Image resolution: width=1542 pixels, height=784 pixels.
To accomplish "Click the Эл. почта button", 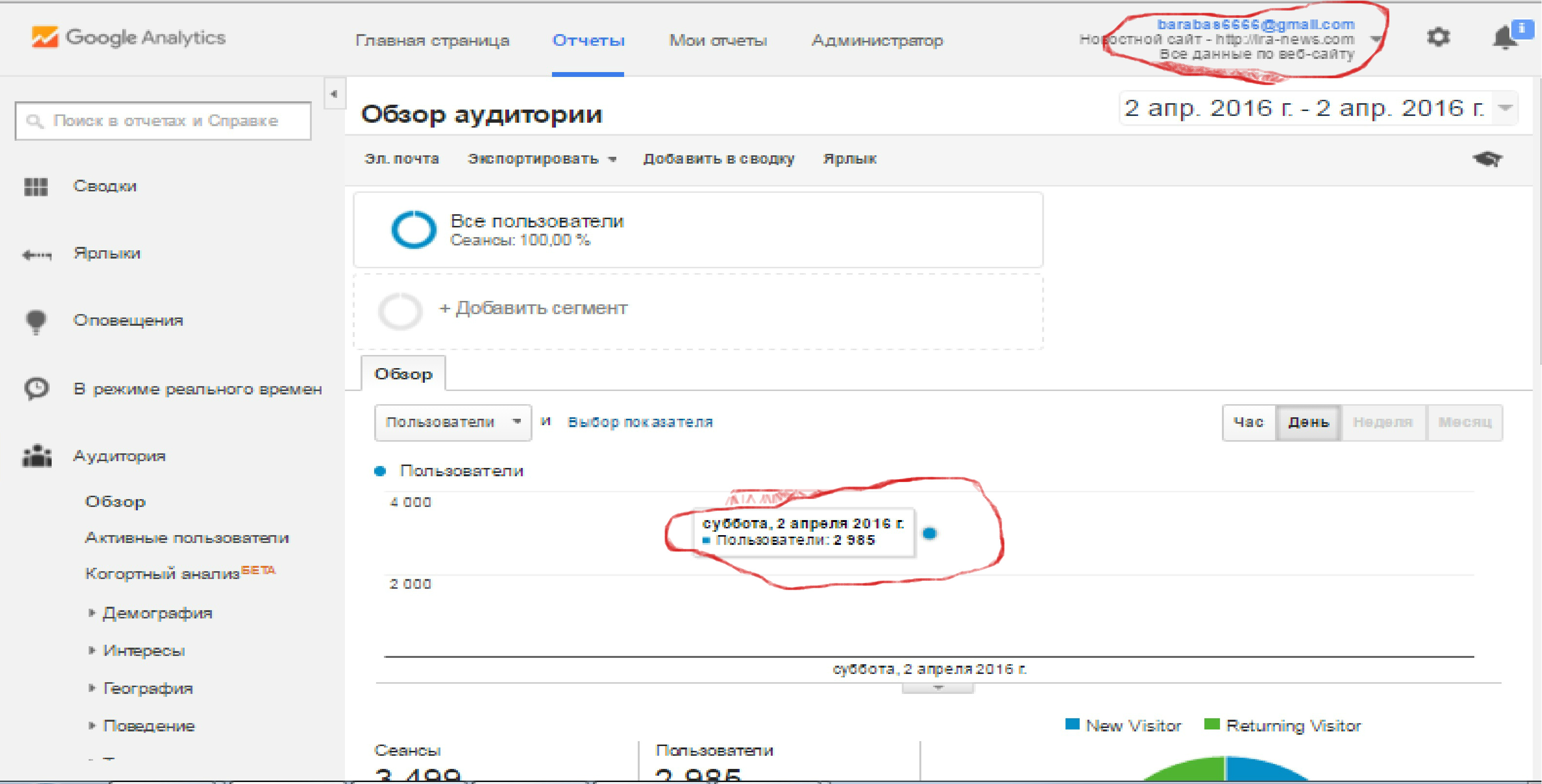I will (401, 159).
